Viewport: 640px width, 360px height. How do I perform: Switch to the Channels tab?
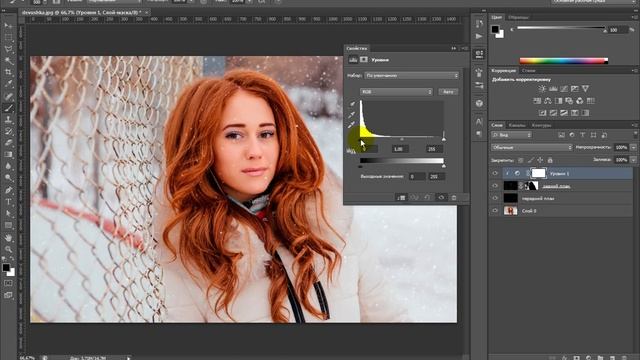point(517,125)
